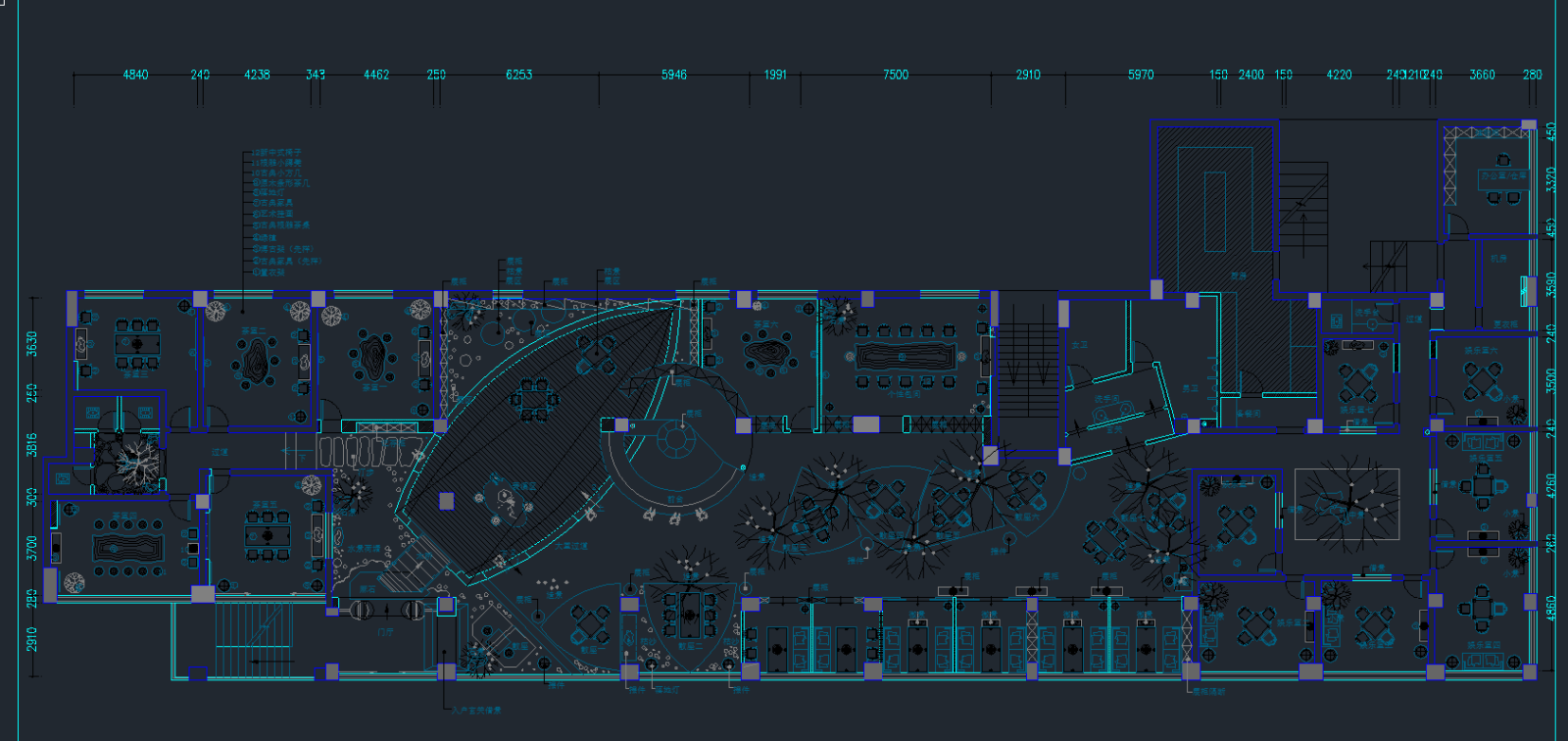The height and width of the screenshot is (741, 1568).
Task: Select the 3660 dimension text
Action: click(x=1483, y=74)
